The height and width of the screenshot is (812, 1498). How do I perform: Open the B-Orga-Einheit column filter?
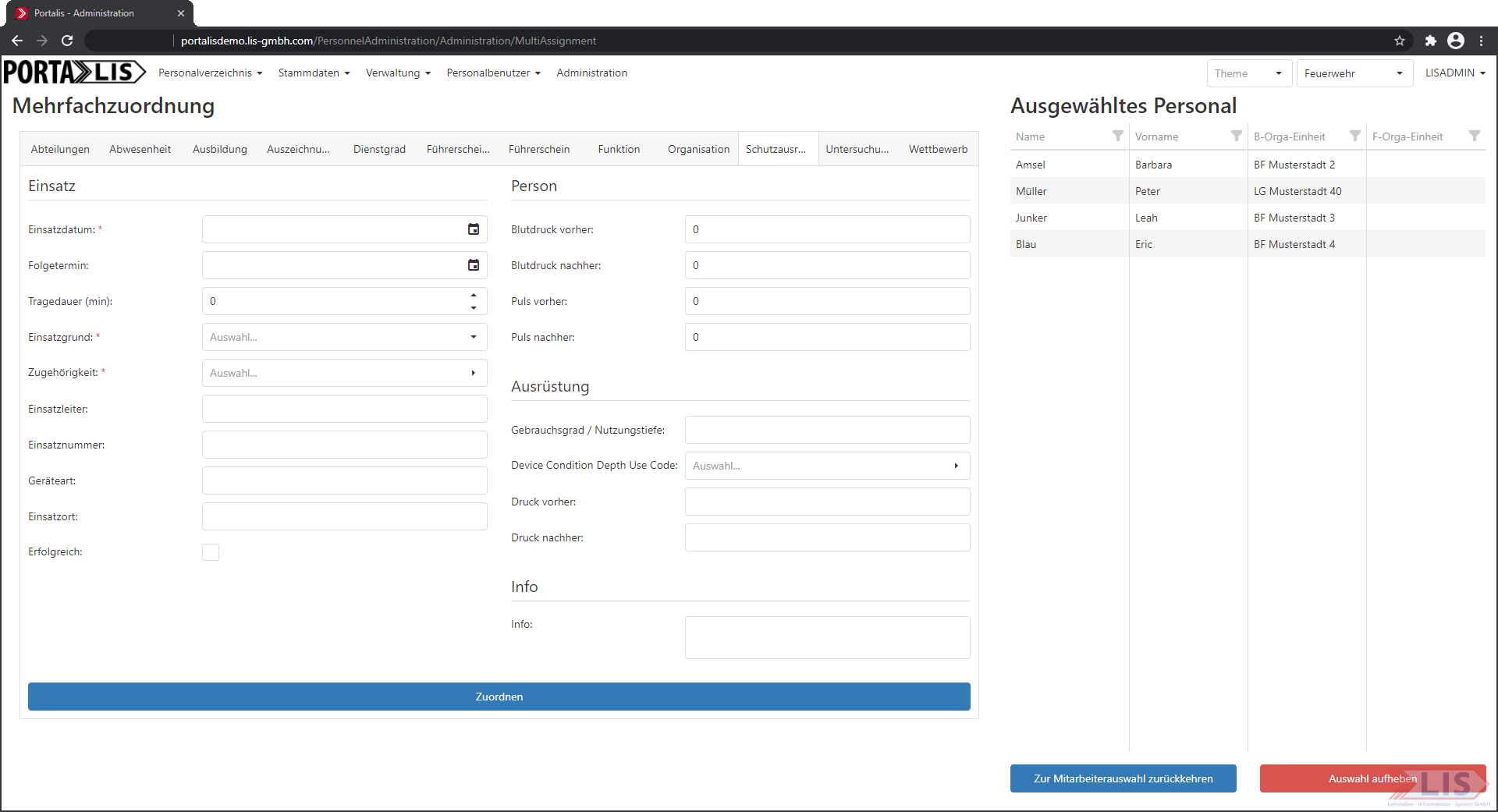coord(1354,137)
